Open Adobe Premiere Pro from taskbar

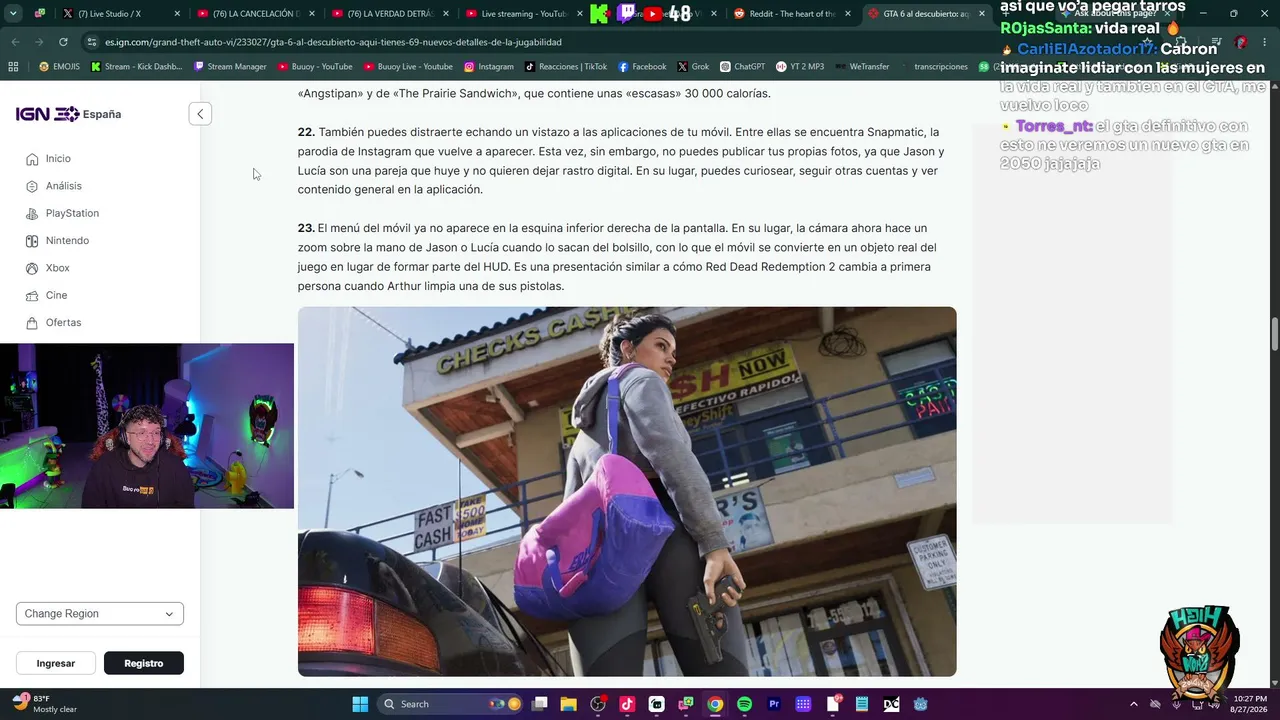pyautogui.click(x=774, y=704)
